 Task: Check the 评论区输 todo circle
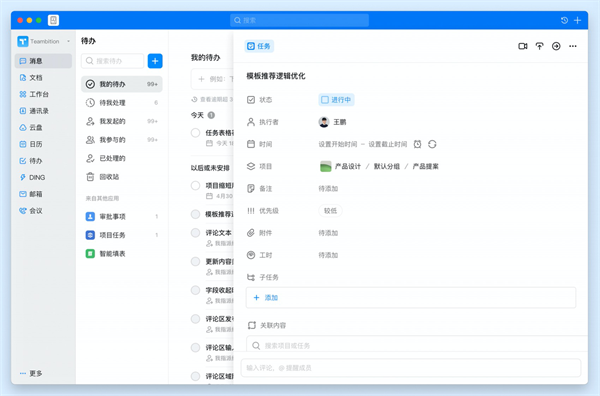196,347
